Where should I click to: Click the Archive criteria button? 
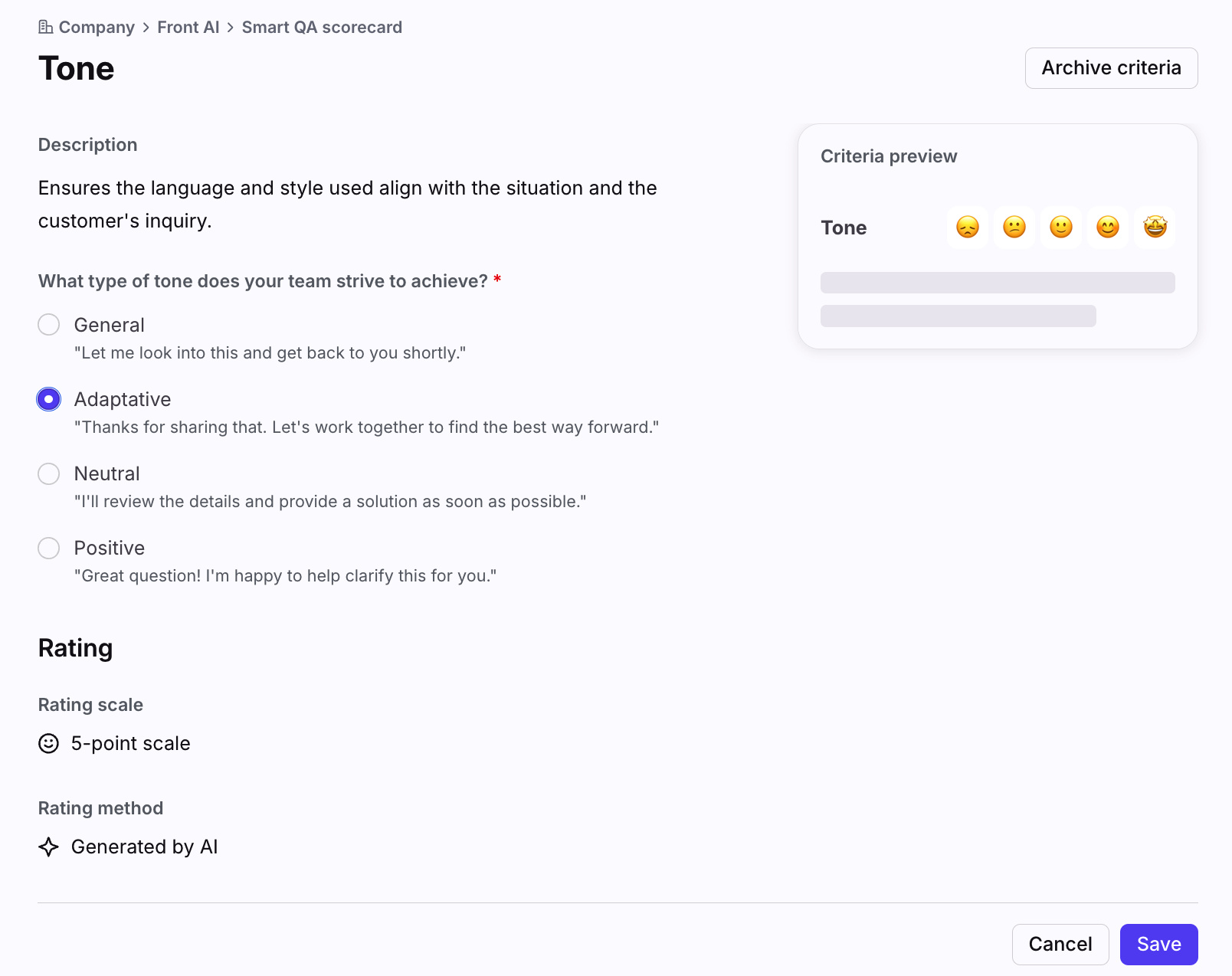1111,68
